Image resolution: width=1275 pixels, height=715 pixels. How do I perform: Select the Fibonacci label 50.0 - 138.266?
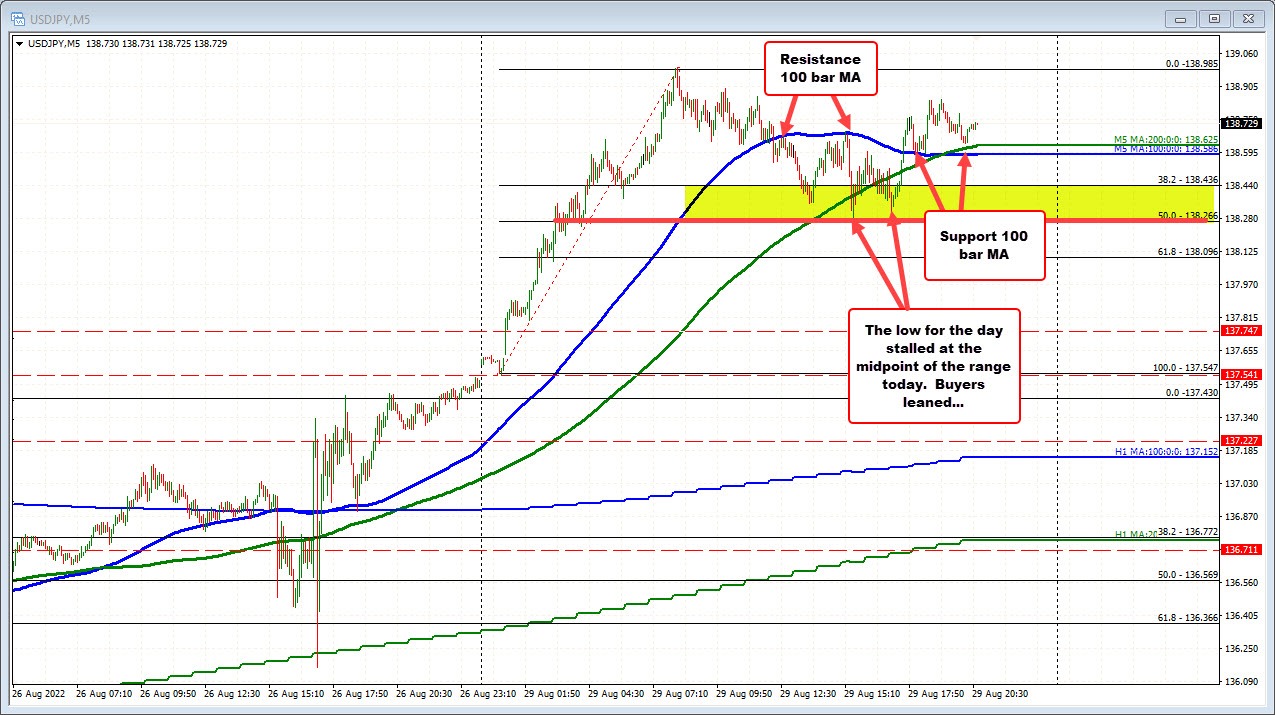click(x=1190, y=215)
